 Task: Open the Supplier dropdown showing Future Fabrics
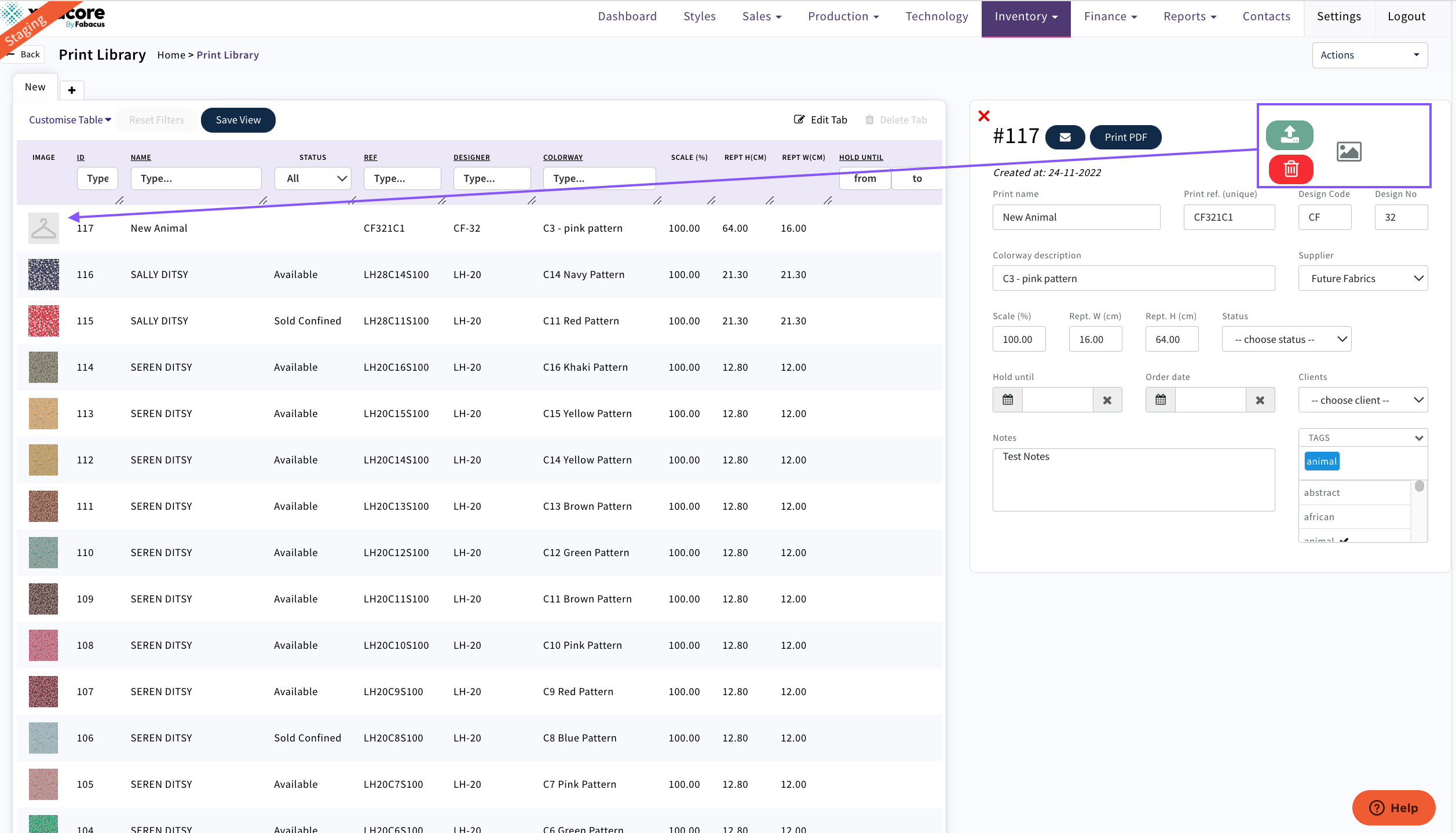(1362, 278)
